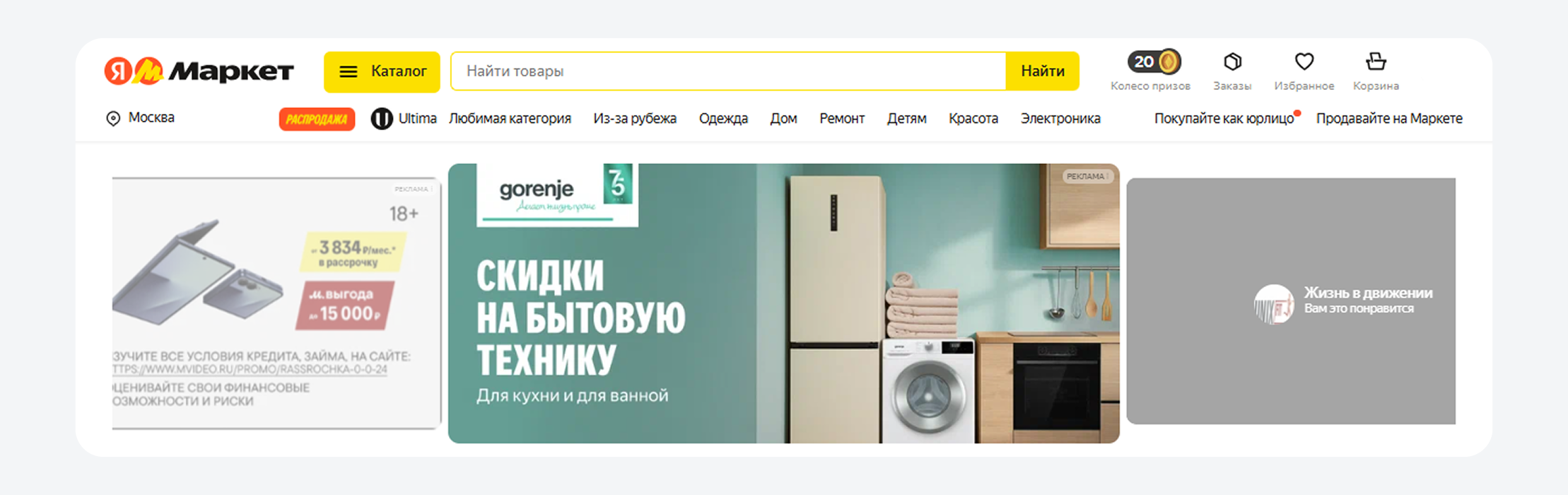Select the Из-за рубежа menu item
Image resolution: width=1568 pixels, height=495 pixels.
coord(635,119)
